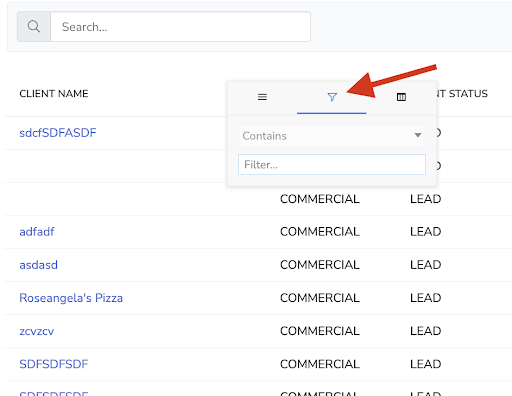
Task: Click the Search... input field
Action: [180, 27]
